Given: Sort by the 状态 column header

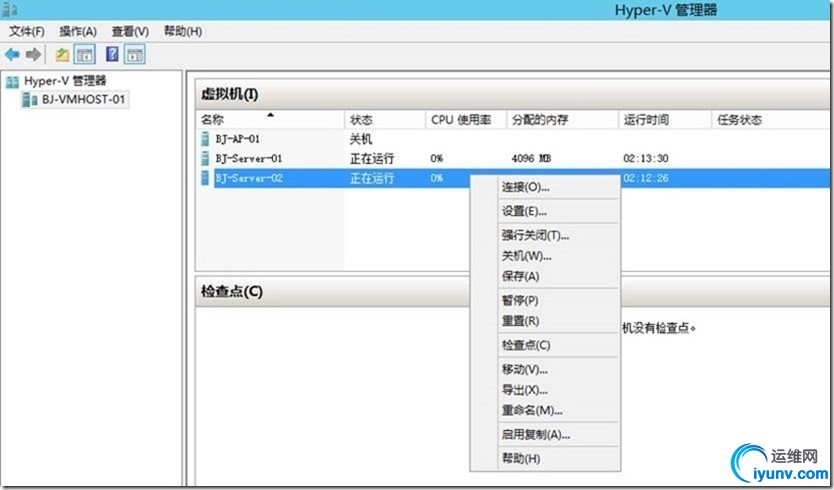Looking at the screenshot, I should click(385, 120).
